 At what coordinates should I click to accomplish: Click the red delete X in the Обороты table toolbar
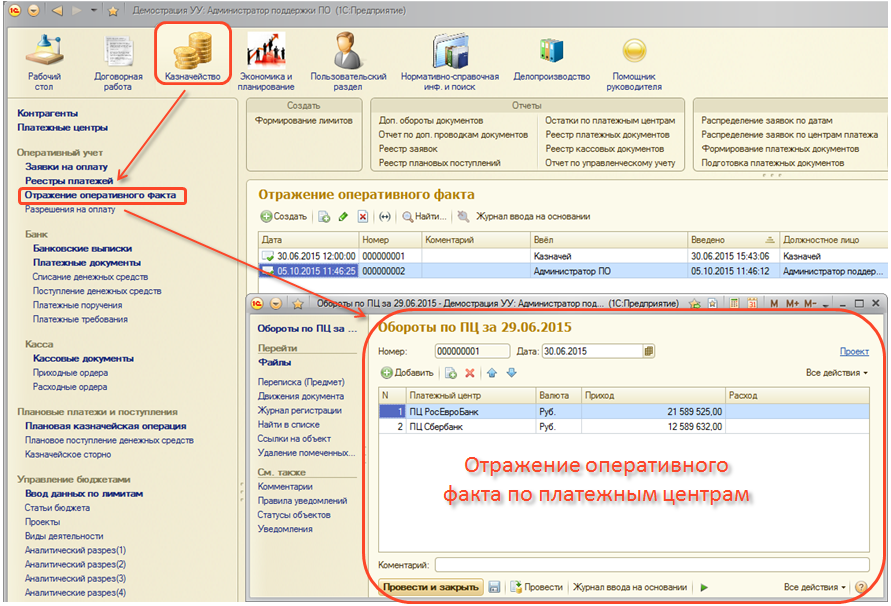[469, 373]
